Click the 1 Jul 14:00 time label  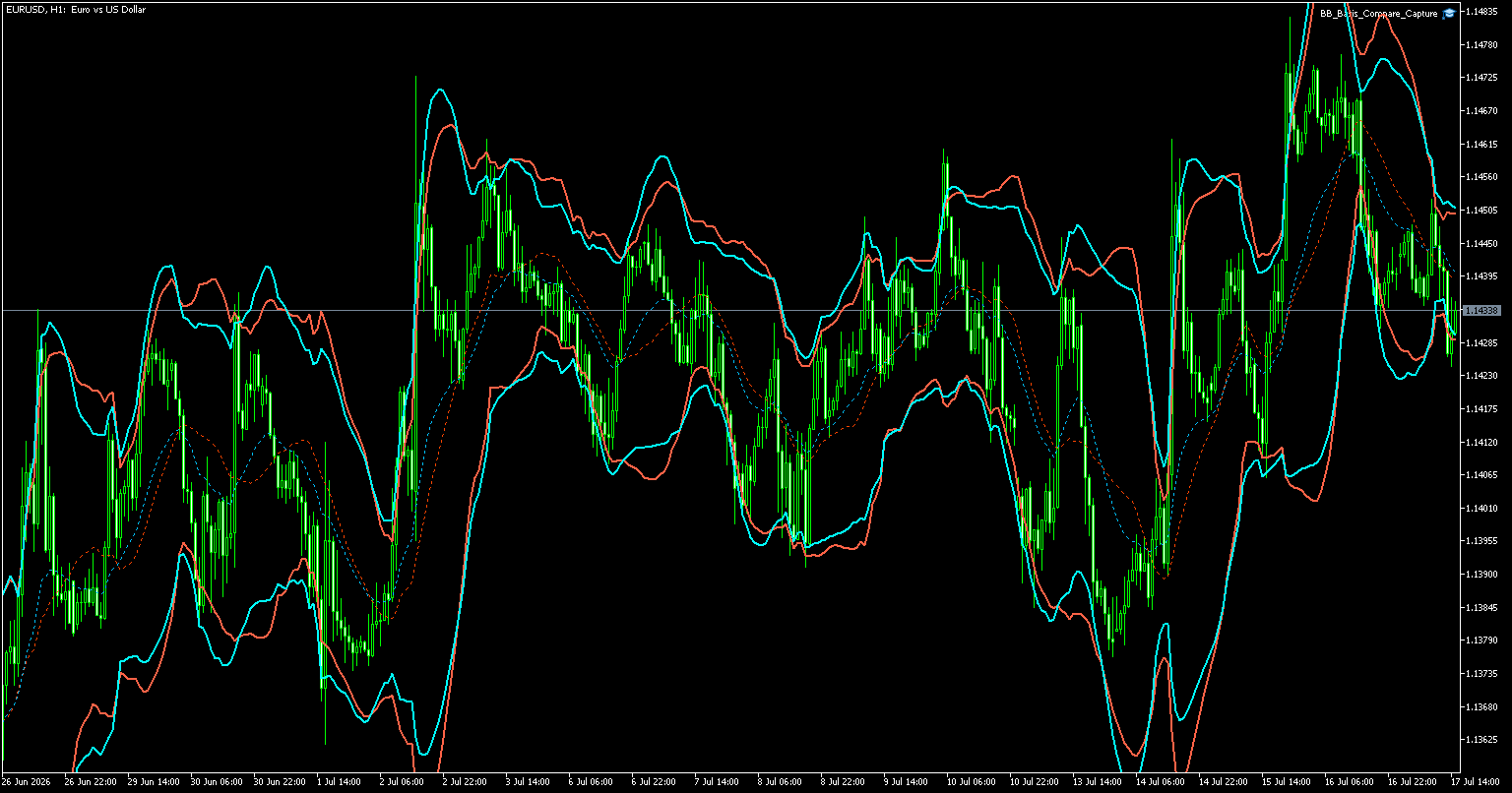coord(340,782)
